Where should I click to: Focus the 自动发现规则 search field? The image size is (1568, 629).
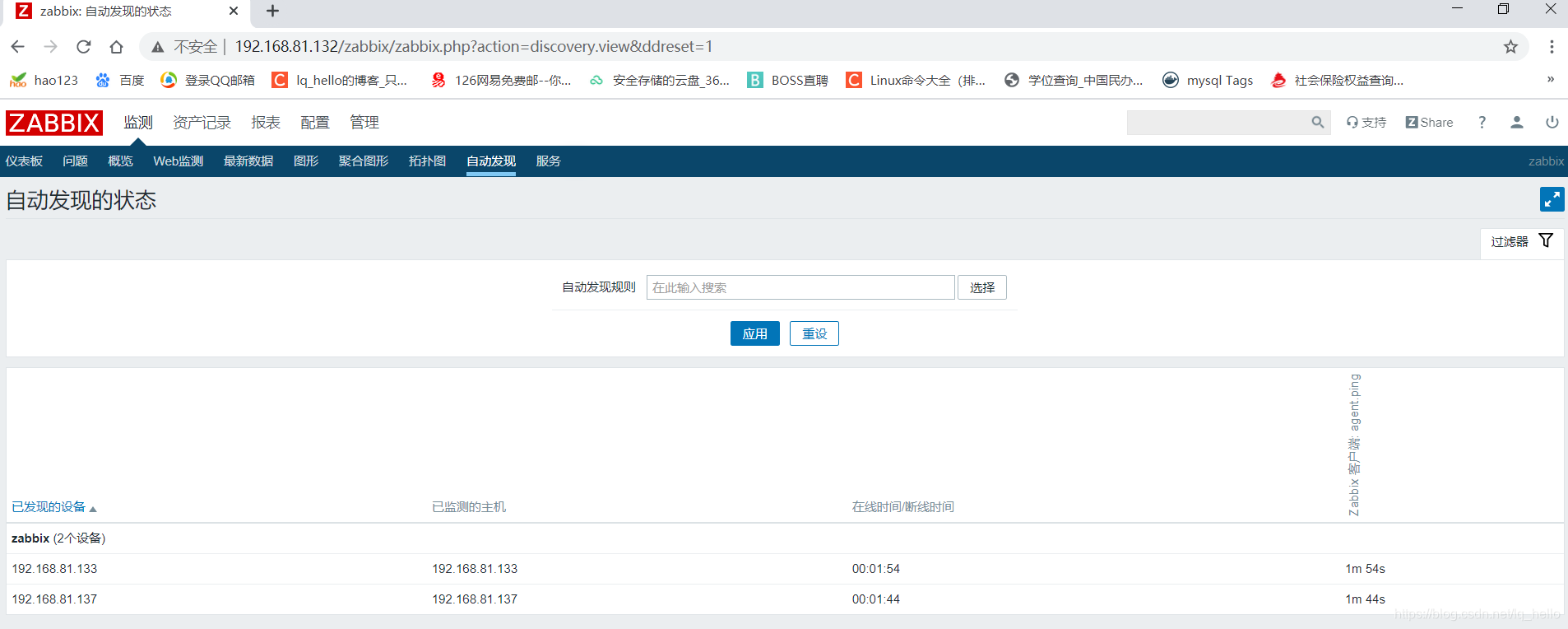click(x=800, y=287)
